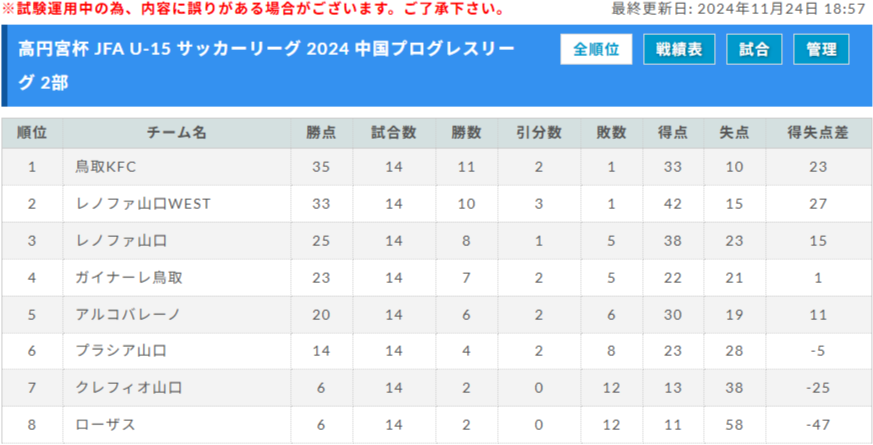Click the 失点 column header

click(734, 133)
